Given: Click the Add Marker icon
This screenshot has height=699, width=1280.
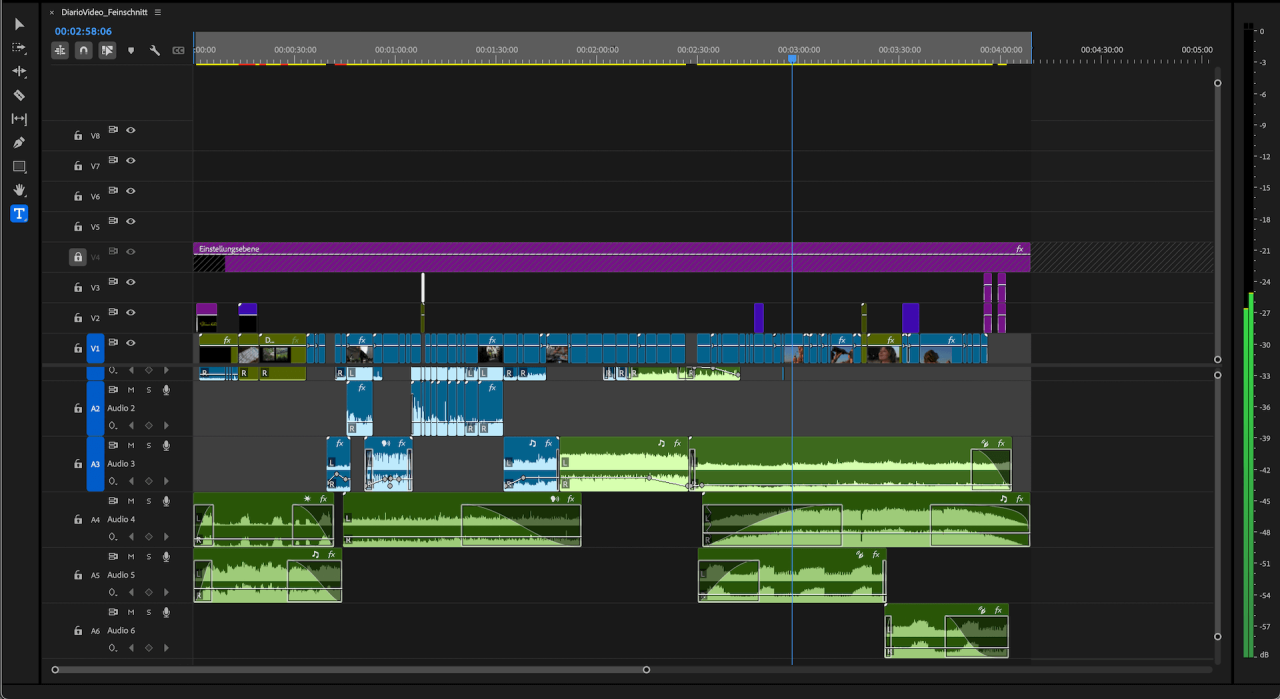Looking at the screenshot, I should pos(131,50).
